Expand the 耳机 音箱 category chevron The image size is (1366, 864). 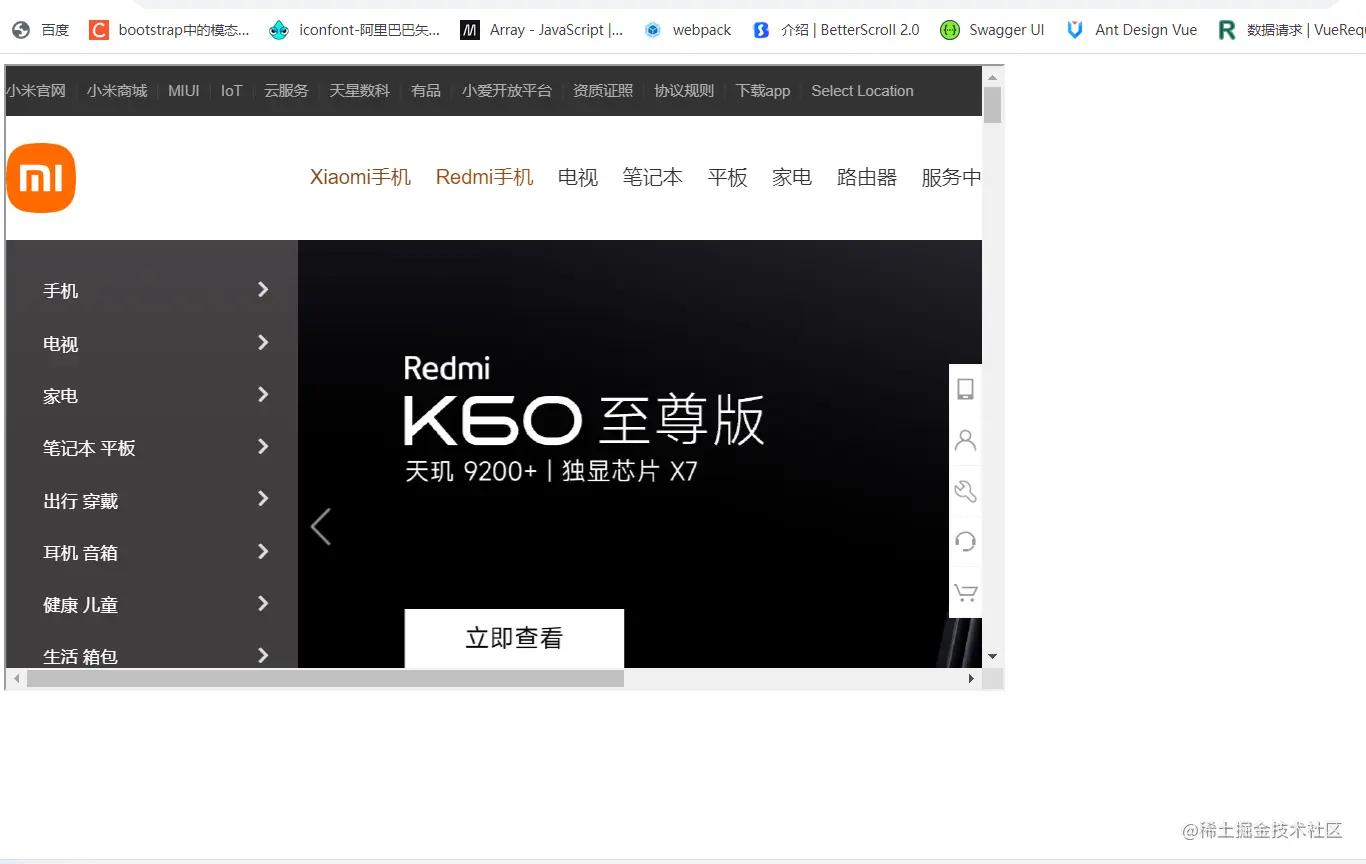(x=263, y=551)
